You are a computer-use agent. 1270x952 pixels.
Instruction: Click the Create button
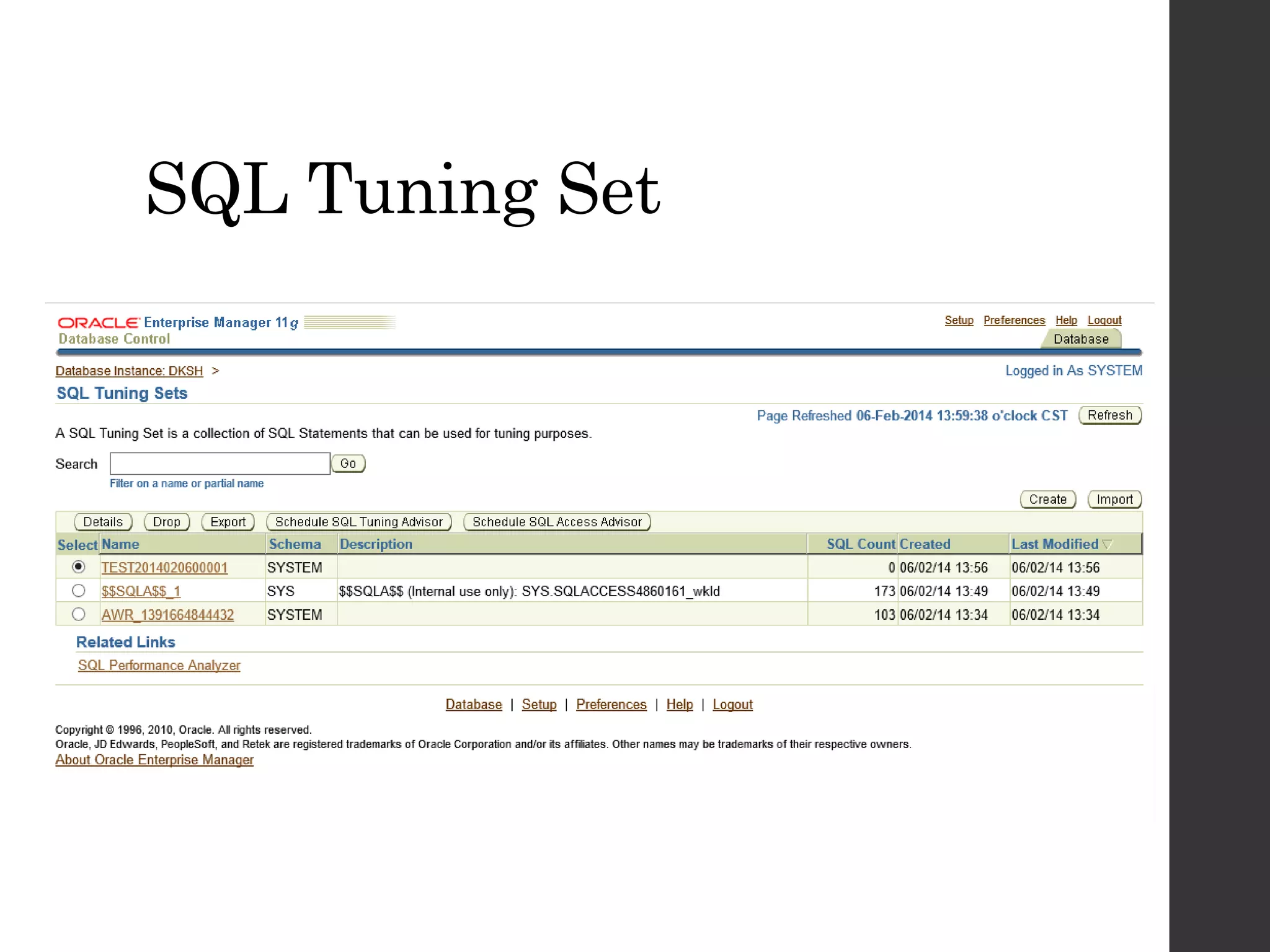coord(1048,500)
